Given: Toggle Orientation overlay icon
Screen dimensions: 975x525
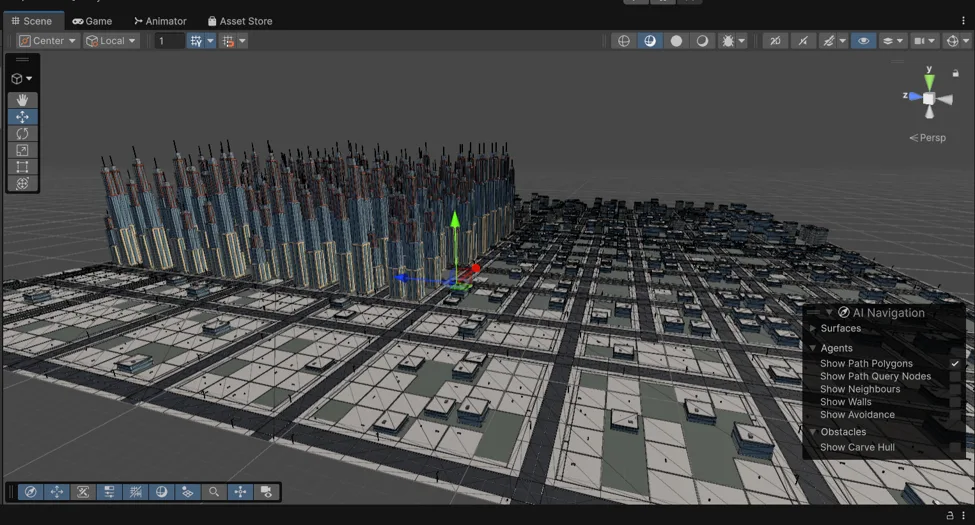Looking at the screenshot, I should (x=240, y=492).
